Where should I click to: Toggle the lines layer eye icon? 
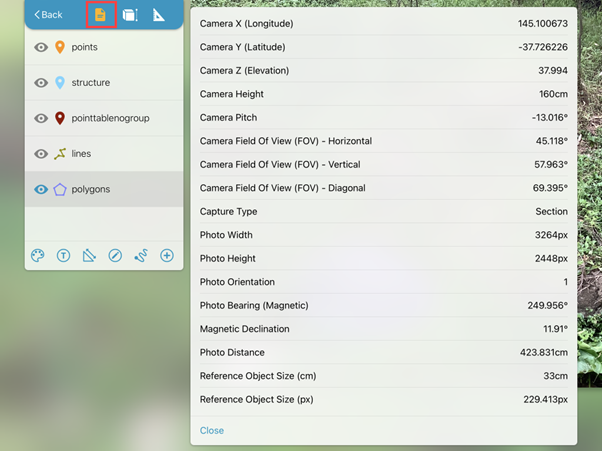coord(41,154)
